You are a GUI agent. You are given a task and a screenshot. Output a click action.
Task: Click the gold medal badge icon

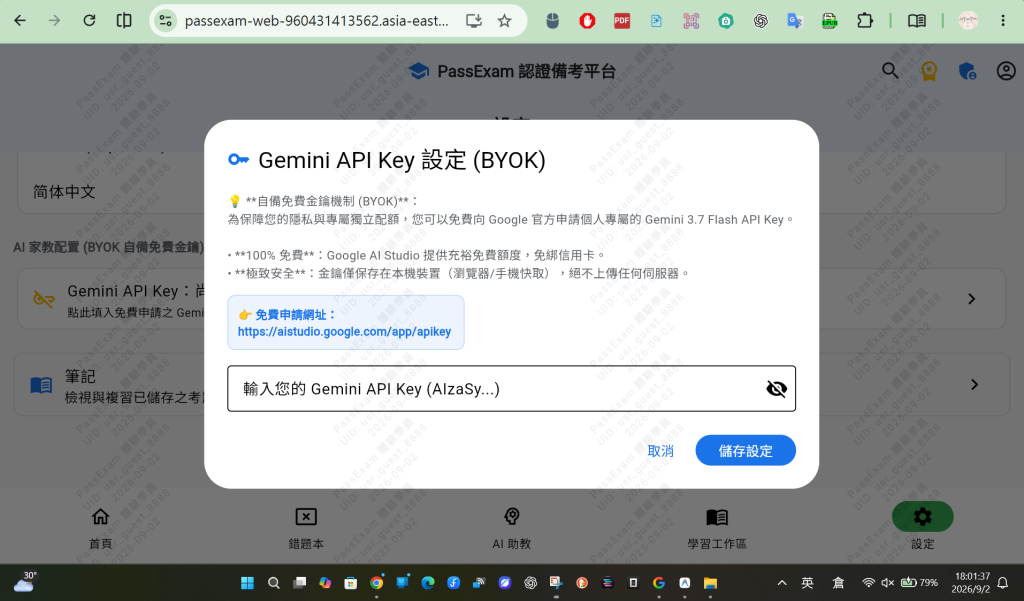(x=929, y=71)
